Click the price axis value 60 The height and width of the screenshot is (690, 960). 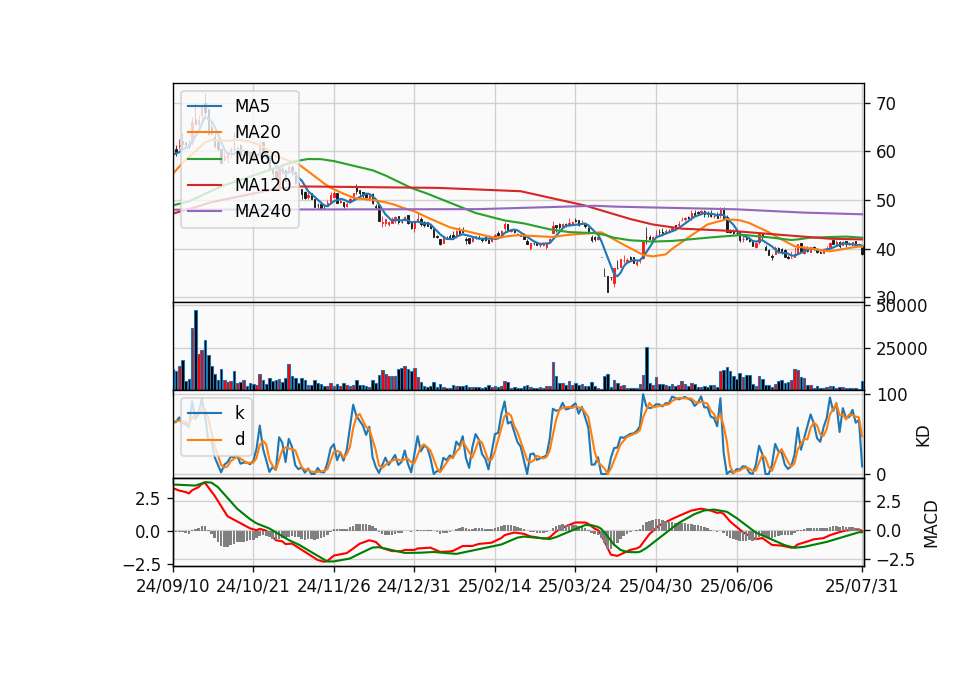tap(886, 152)
